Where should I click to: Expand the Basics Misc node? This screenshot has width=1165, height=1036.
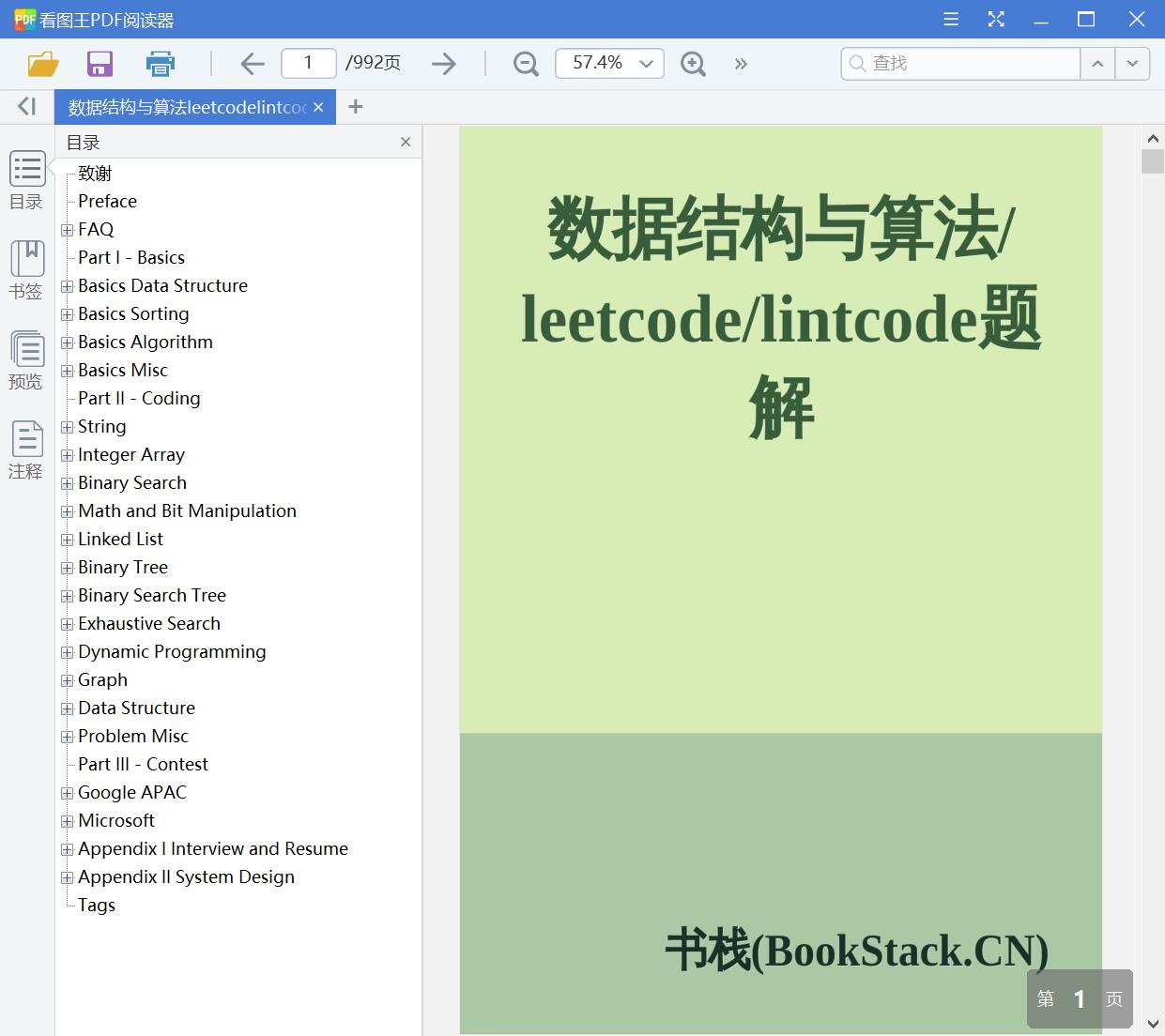coord(67,371)
